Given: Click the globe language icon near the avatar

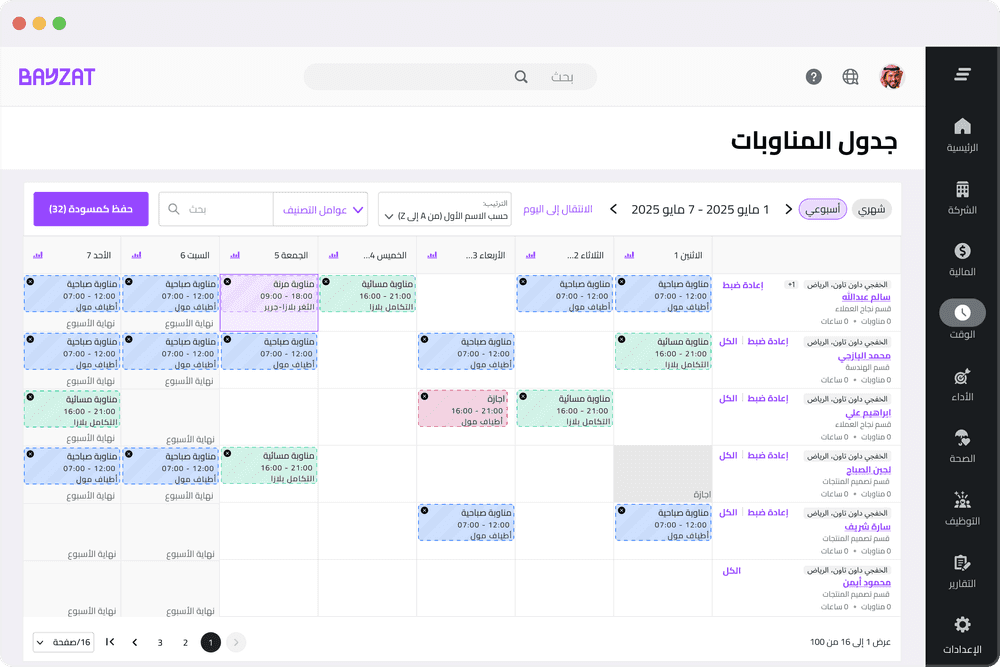Looking at the screenshot, I should [850, 76].
